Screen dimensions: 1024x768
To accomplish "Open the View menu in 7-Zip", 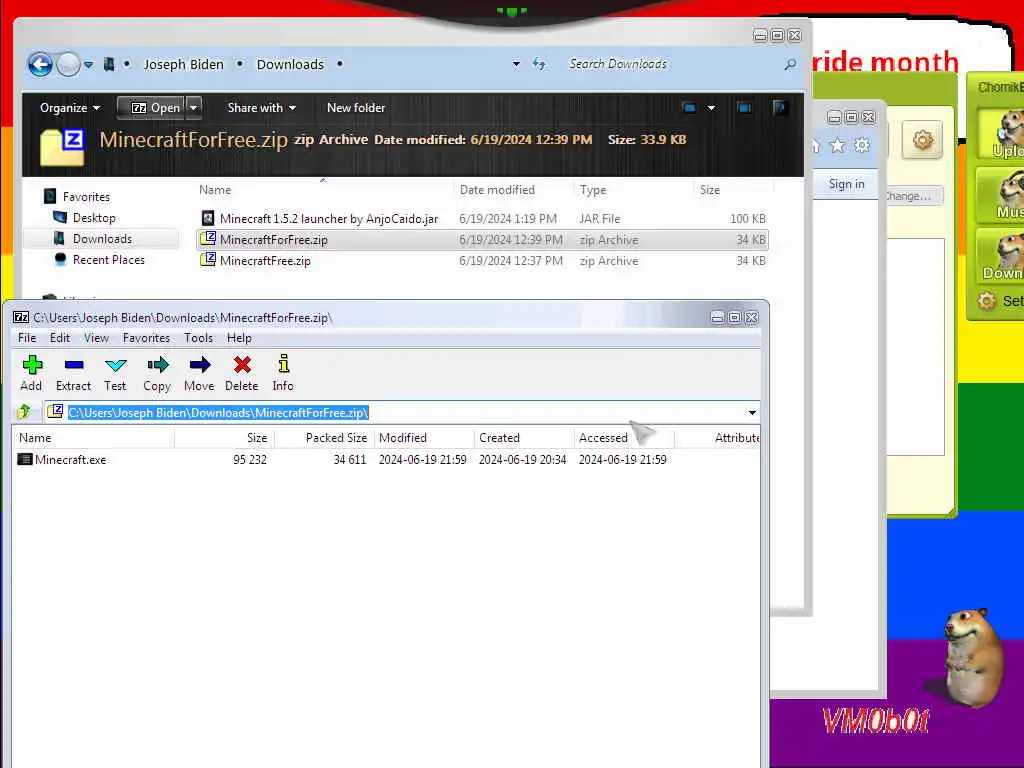I will pos(96,338).
